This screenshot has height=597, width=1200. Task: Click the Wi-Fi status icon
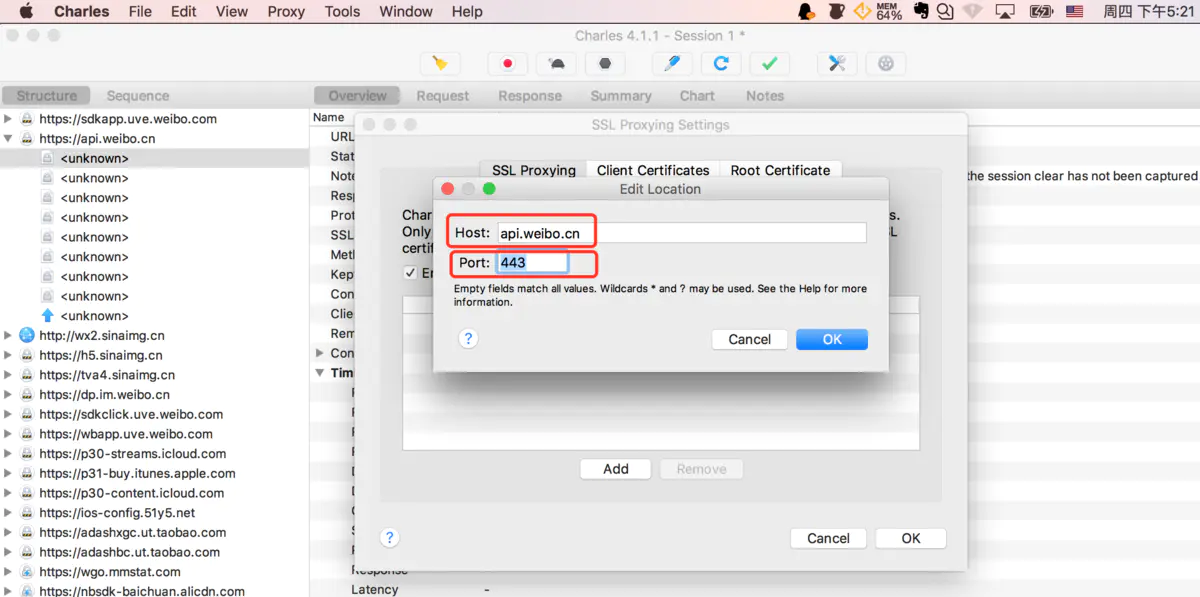click(972, 12)
